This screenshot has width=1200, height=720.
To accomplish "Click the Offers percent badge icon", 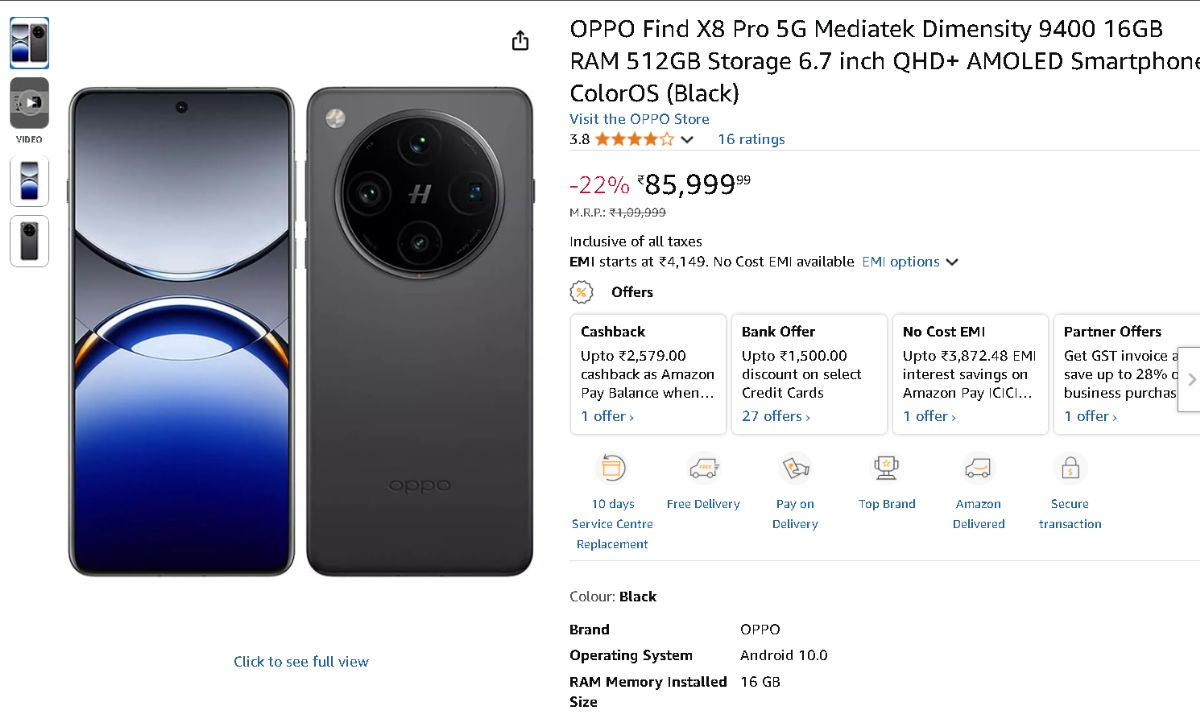I will tap(581, 292).
